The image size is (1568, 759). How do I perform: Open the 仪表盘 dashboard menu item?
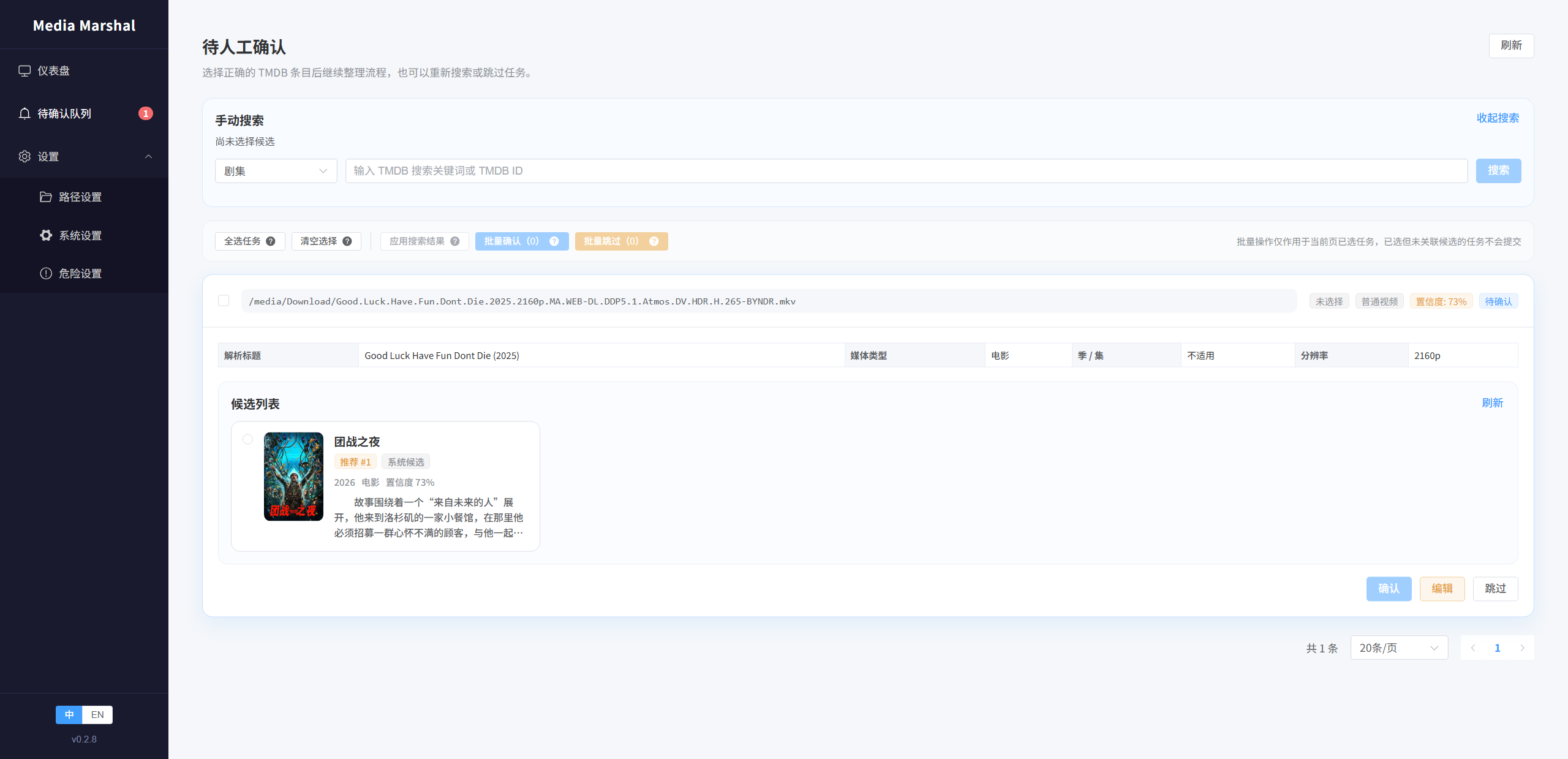[x=84, y=70]
